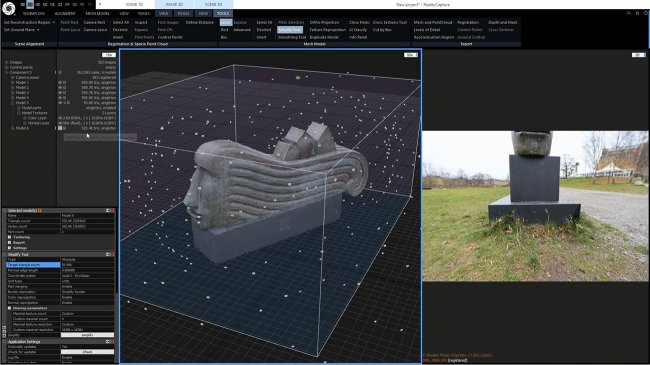Select the highlighted layout icon in title bar

[30, 4]
